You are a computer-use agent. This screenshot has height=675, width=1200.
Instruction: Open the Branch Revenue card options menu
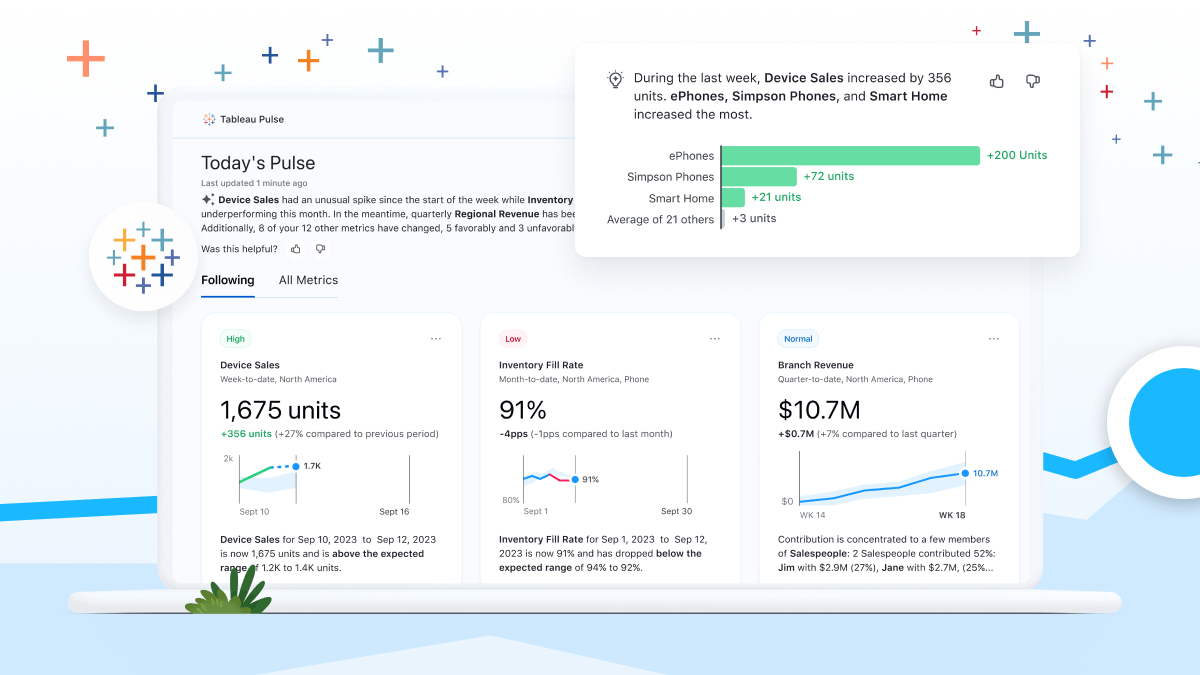[993, 339]
